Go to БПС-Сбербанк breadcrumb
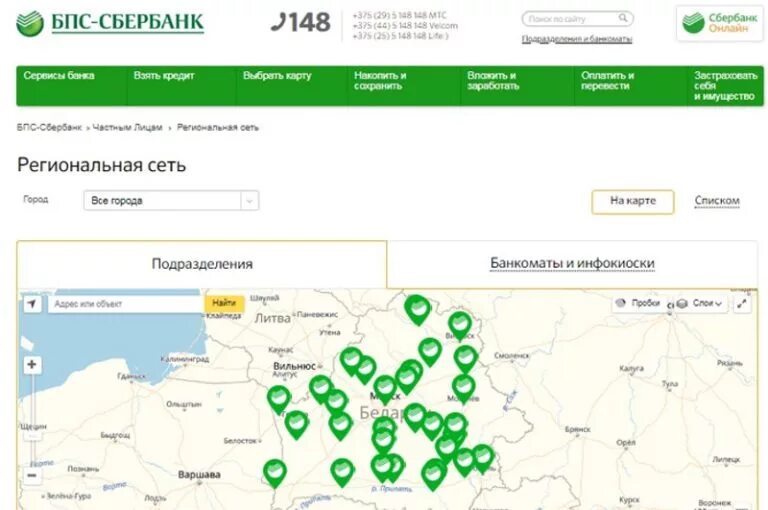Screen dimensions: 768x510 pos(49,127)
